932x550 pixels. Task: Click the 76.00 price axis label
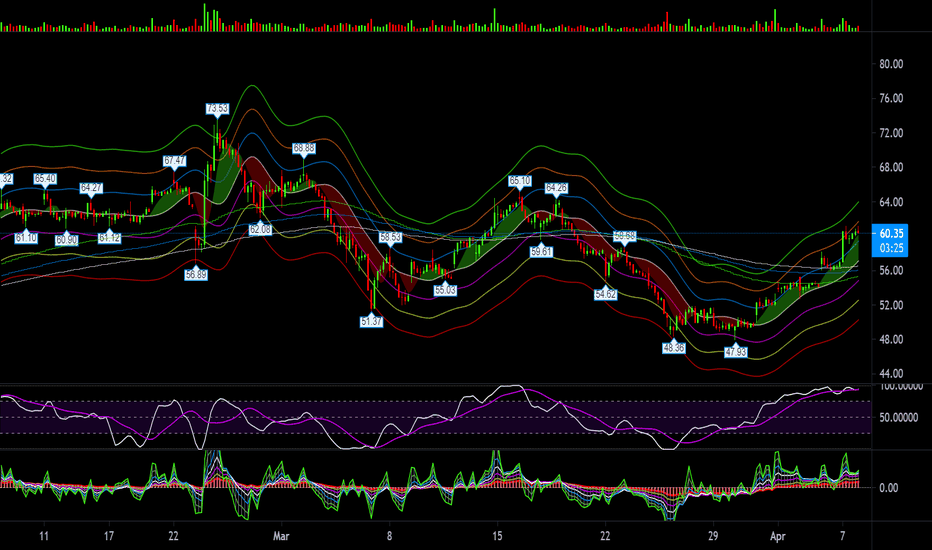coord(891,99)
